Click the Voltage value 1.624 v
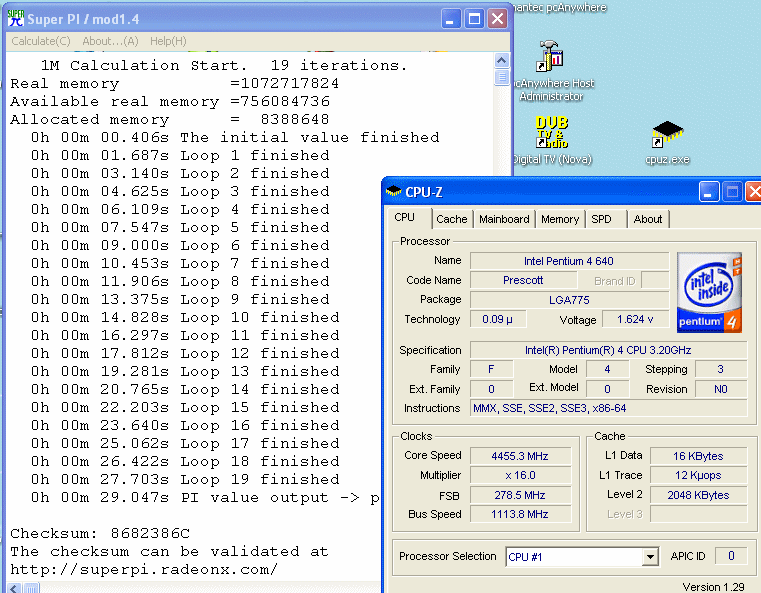The image size is (761, 593). (x=635, y=319)
